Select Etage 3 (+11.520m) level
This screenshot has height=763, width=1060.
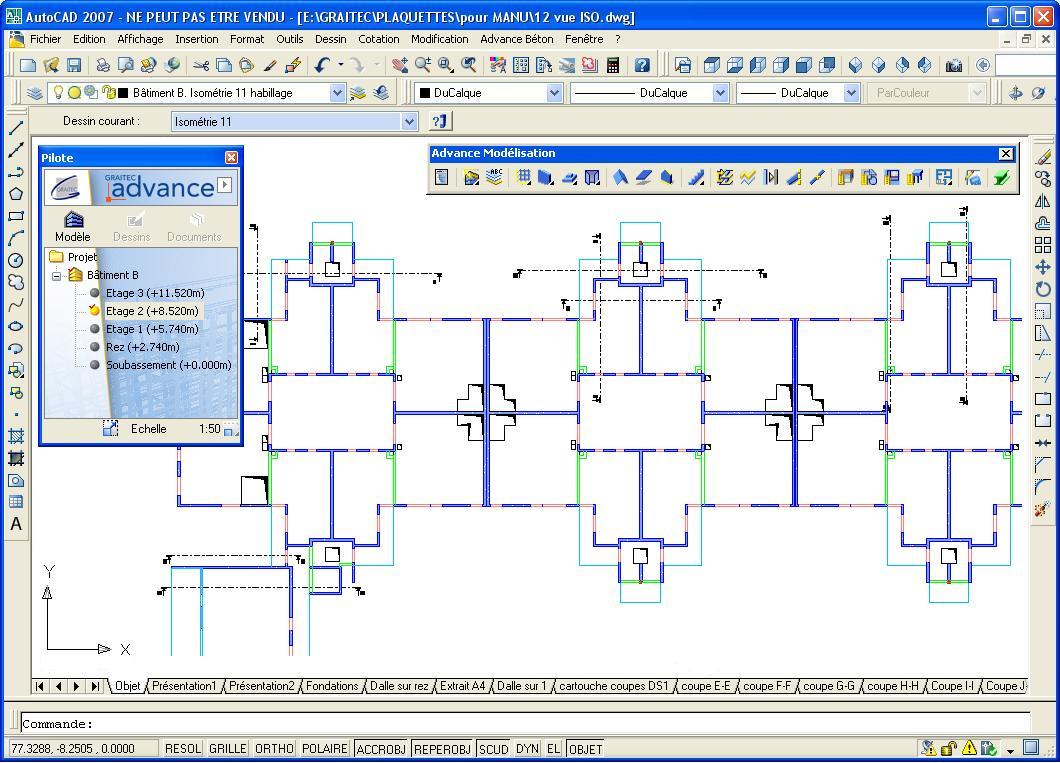coord(155,293)
